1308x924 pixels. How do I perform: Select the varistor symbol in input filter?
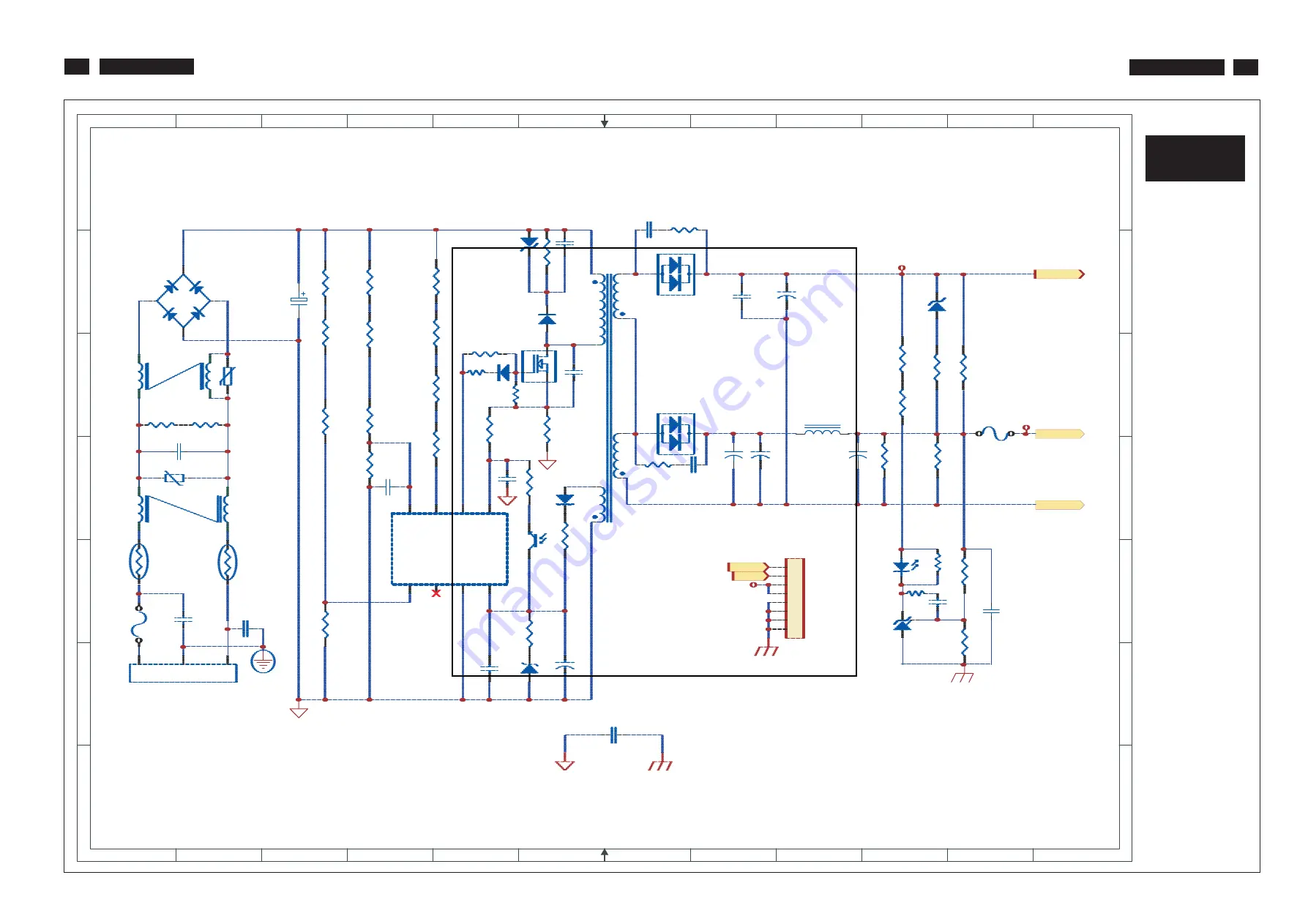pos(174,478)
